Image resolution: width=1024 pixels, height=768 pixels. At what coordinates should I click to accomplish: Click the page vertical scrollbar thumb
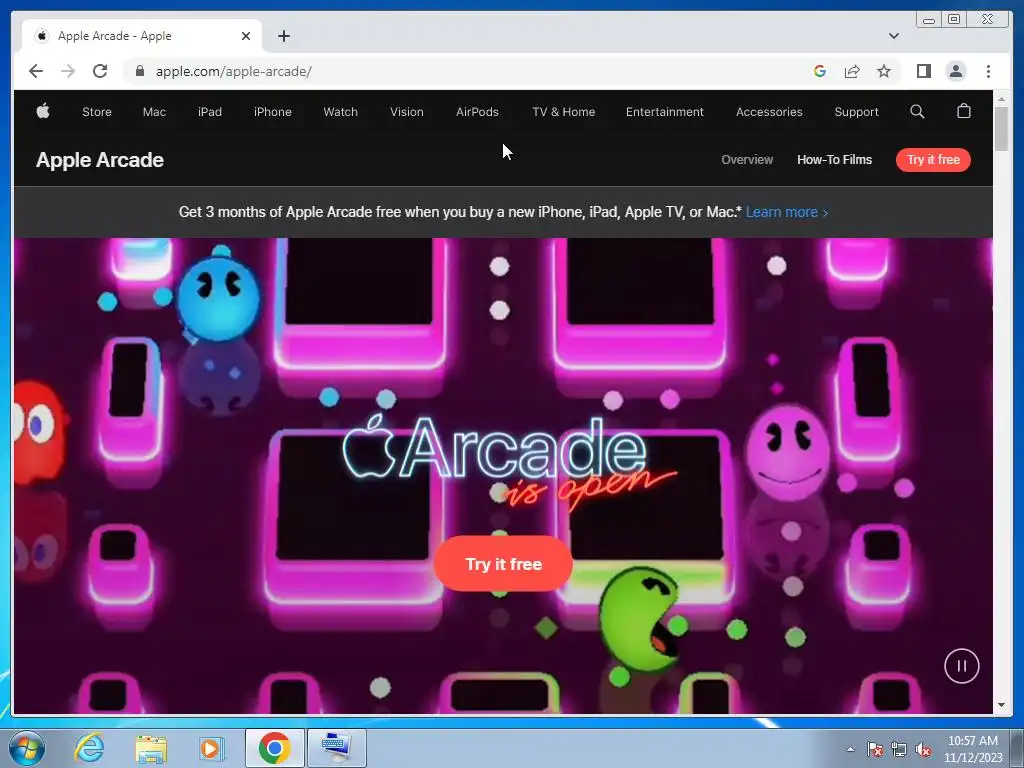click(1001, 129)
